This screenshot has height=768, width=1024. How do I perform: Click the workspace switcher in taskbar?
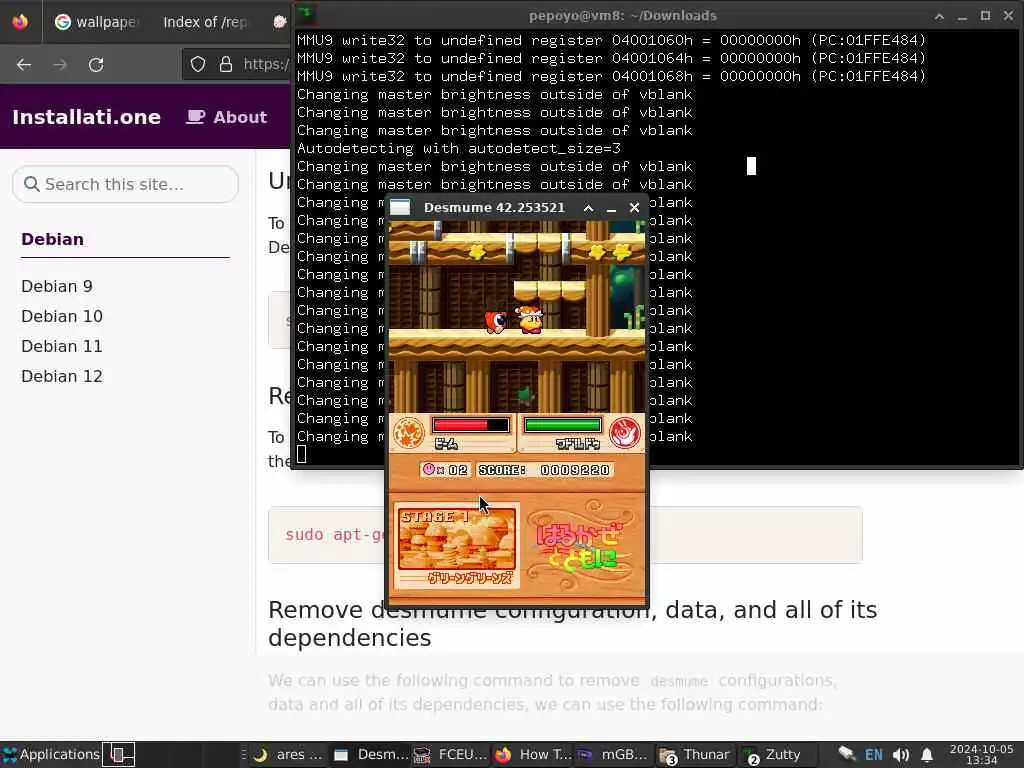coord(119,754)
